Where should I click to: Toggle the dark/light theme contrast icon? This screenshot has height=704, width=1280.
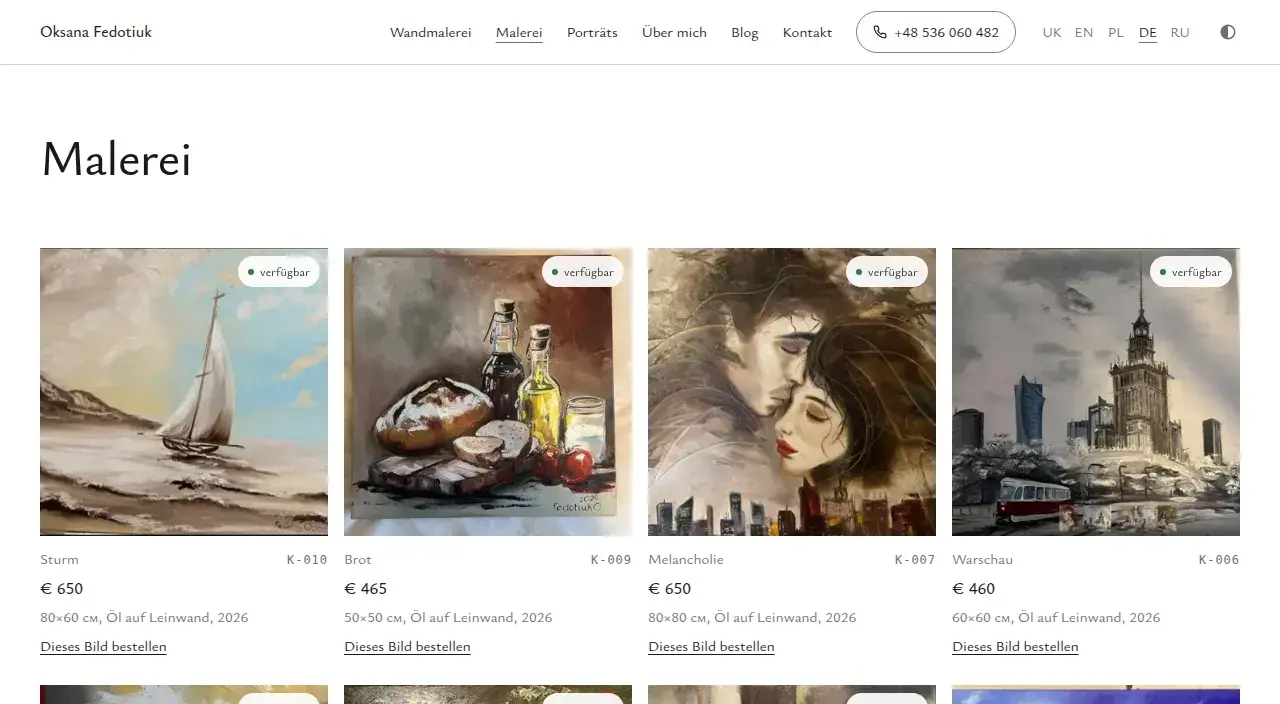[x=1228, y=32]
